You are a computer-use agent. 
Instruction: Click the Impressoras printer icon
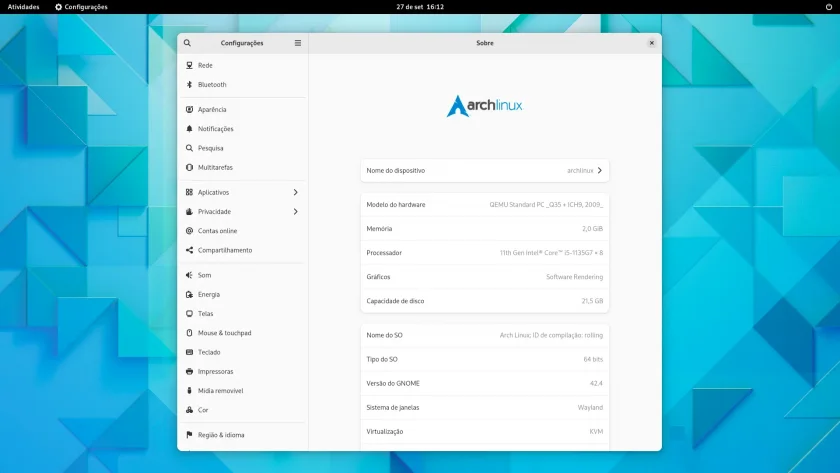pyautogui.click(x=189, y=371)
